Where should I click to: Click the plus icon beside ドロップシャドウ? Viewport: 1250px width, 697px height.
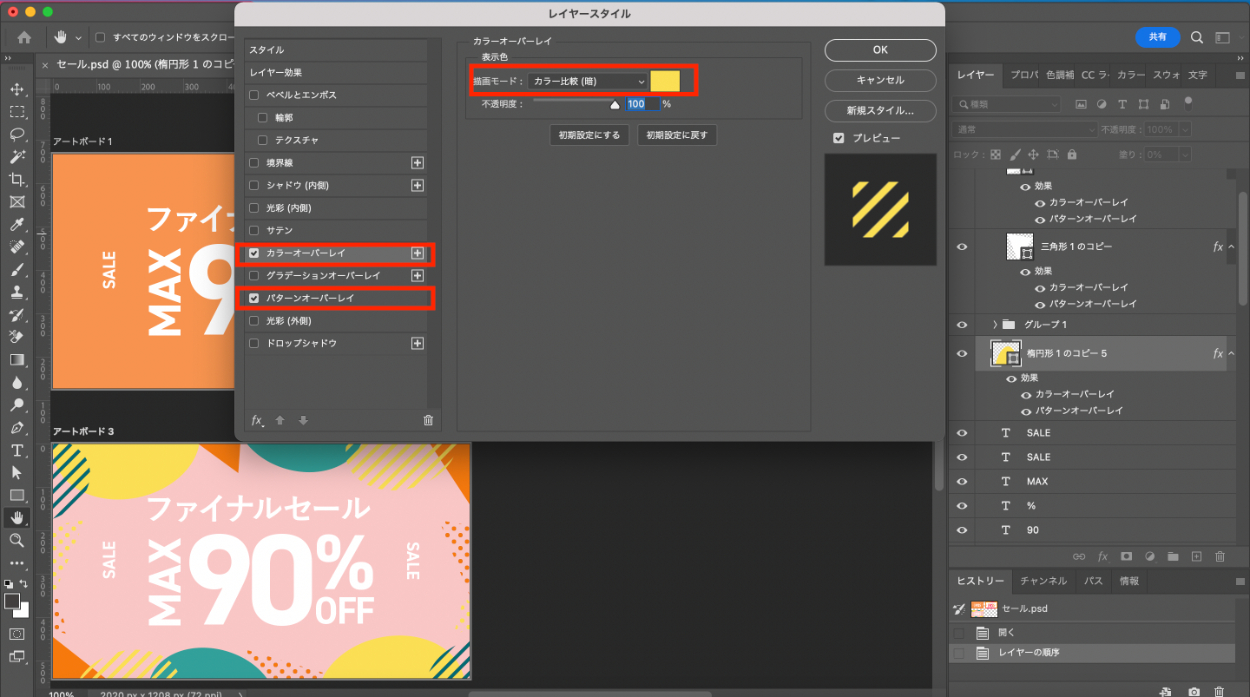click(x=417, y=343)
